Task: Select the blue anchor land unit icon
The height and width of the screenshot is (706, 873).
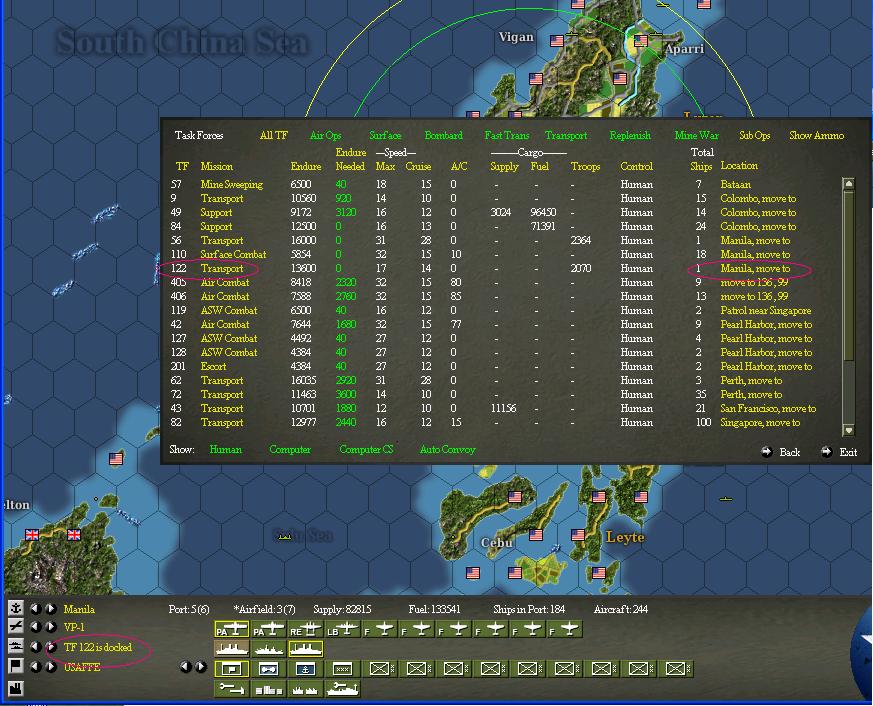Action: pos(305,669)
